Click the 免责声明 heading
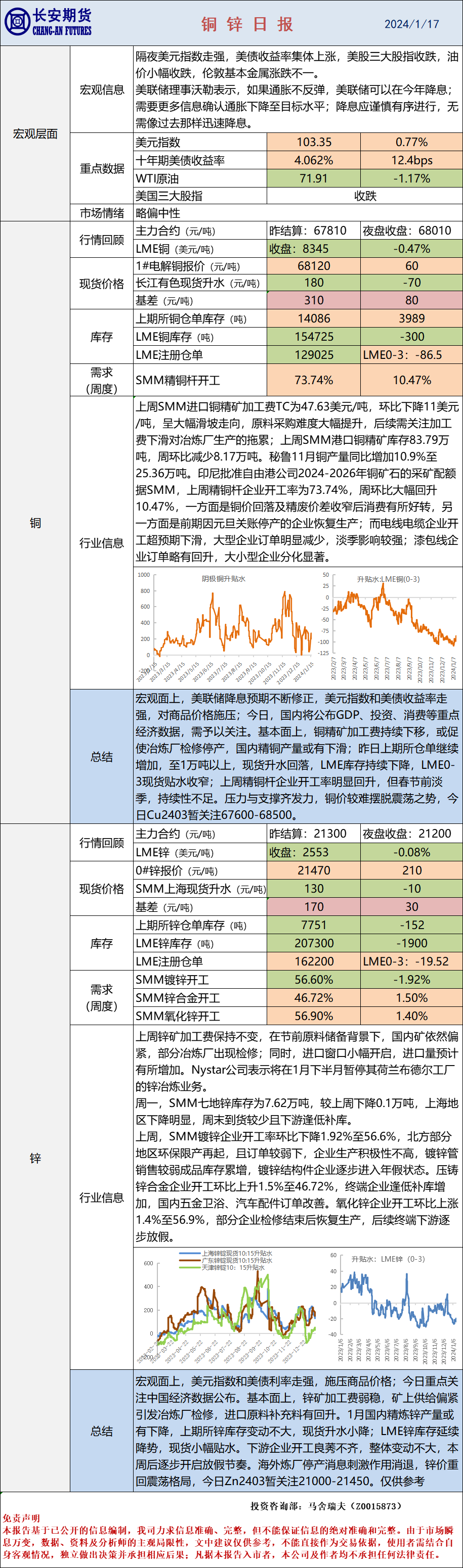 pos(21,1518)
